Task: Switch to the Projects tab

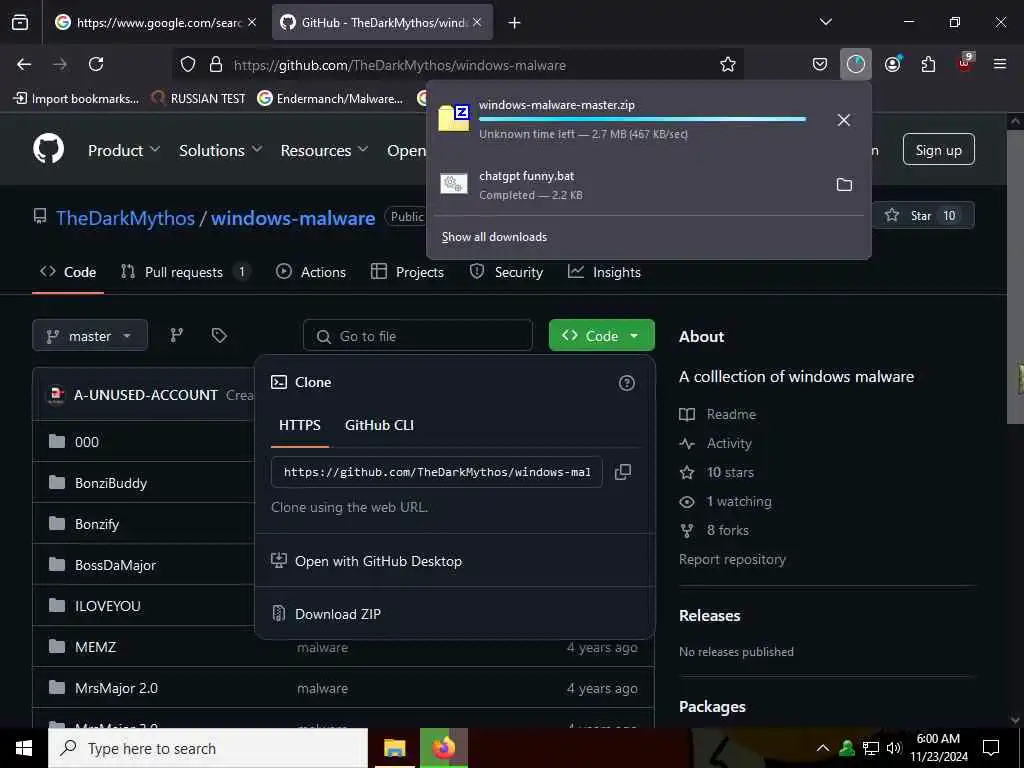Action: 407,272
